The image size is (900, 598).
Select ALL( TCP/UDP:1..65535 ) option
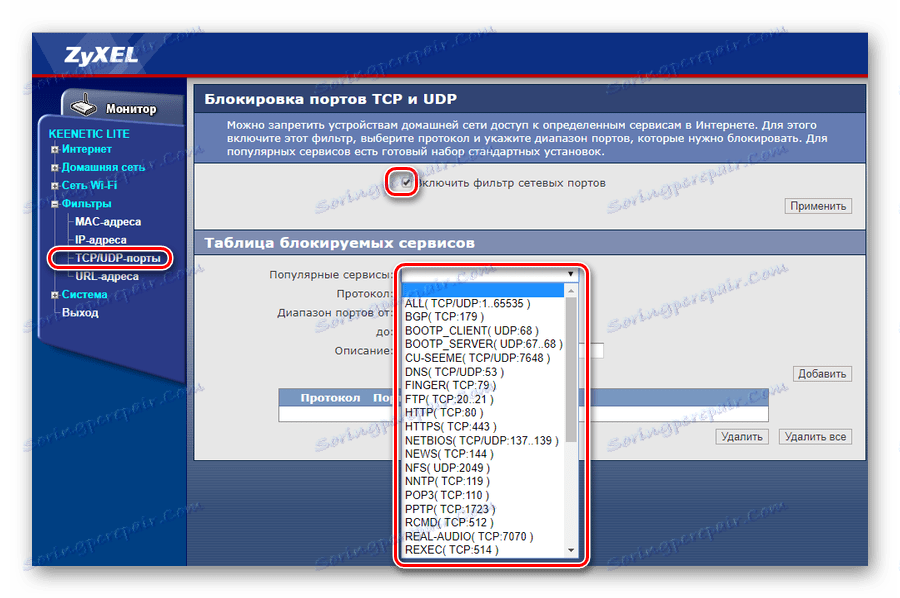pyautogui.click(x=483, y=304)
